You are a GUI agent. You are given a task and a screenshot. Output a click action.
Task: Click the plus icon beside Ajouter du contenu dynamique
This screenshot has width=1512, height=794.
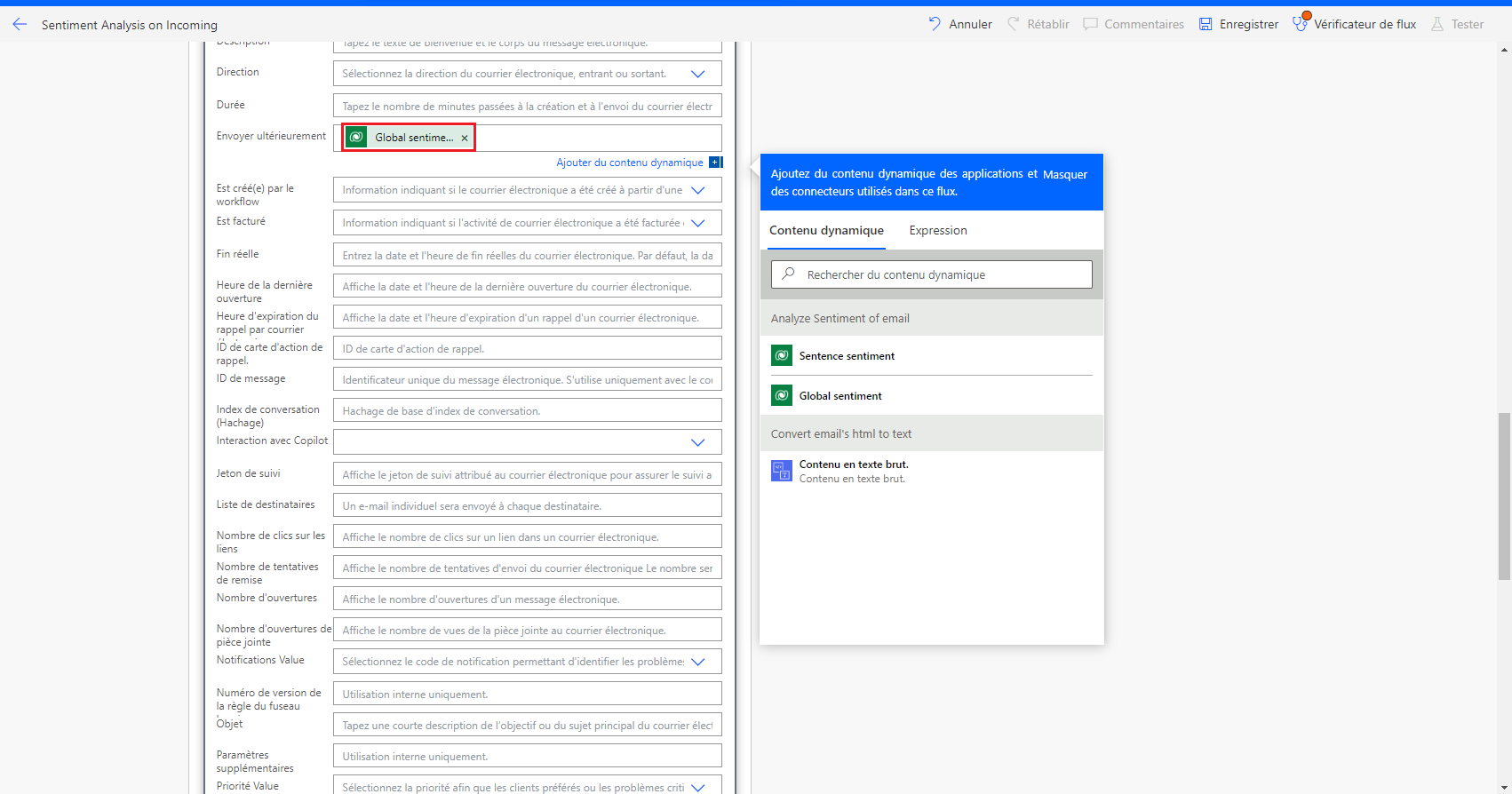[x=716, y=163]
